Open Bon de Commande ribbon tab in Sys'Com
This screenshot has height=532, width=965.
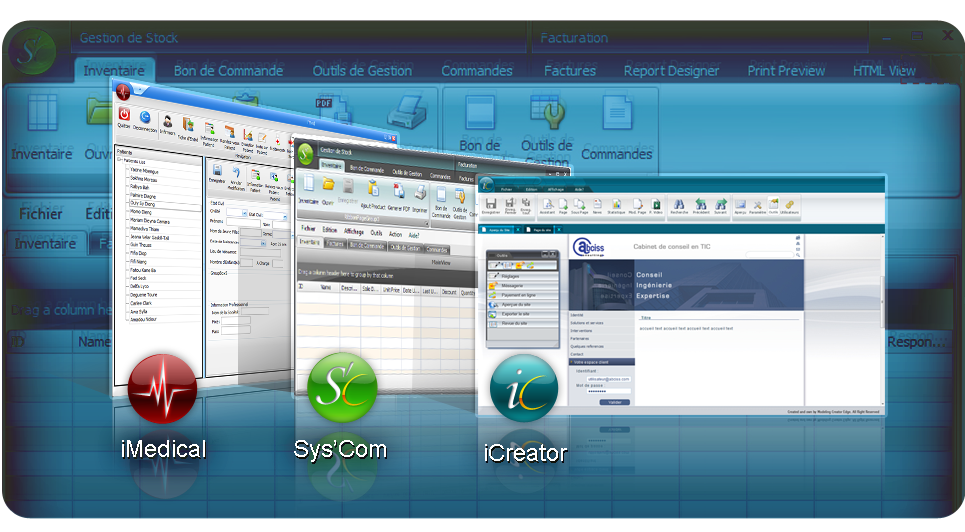367,169
